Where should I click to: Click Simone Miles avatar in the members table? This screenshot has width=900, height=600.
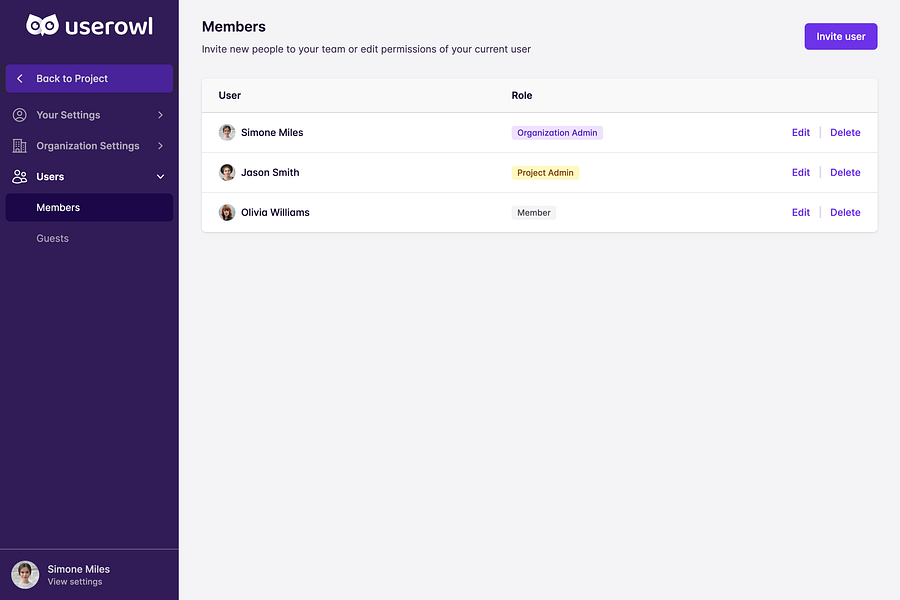click(x=227, y=133)
